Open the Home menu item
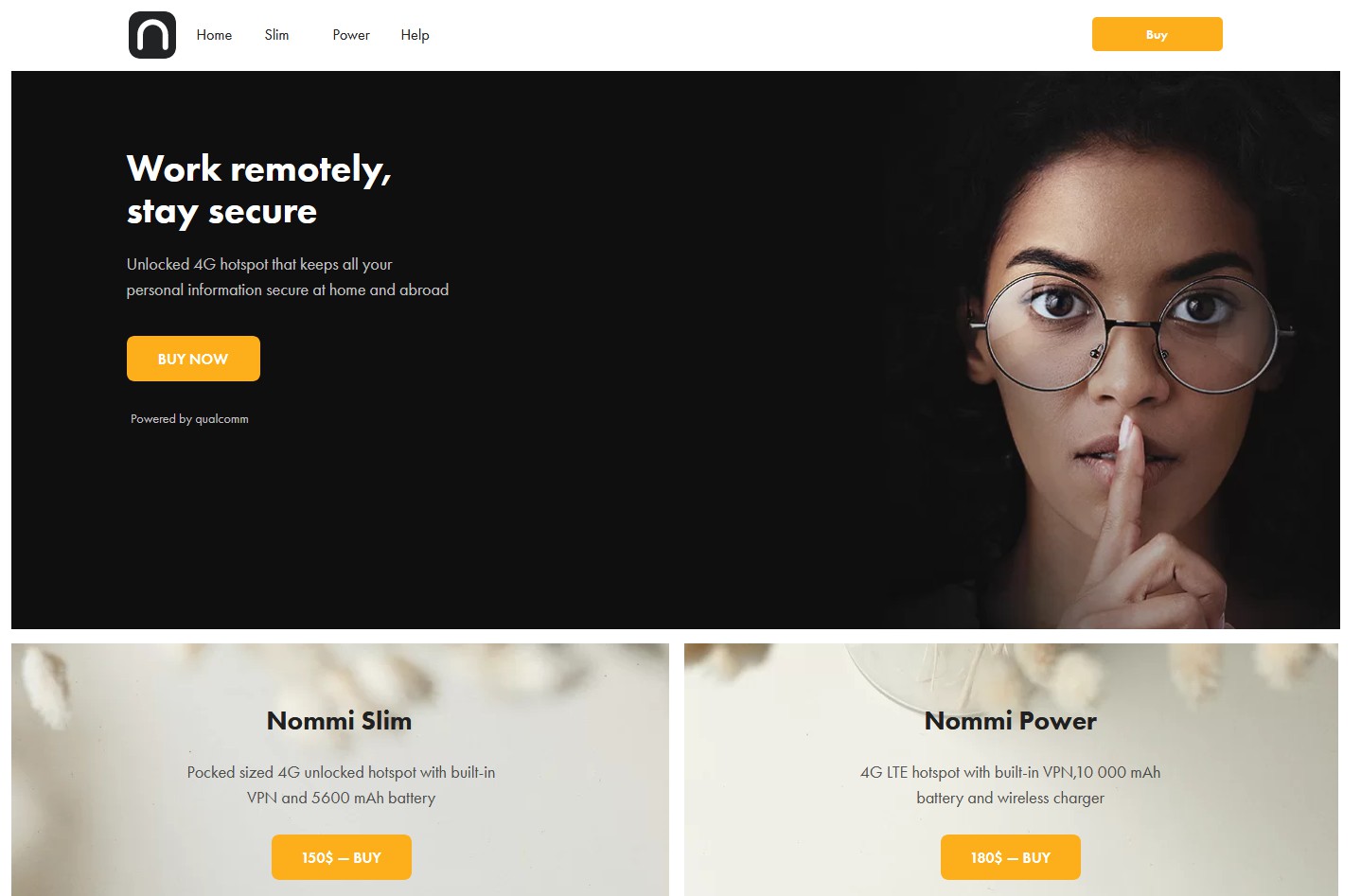The height and width of the screenshot is (896, 1361). tap(214, 35)
